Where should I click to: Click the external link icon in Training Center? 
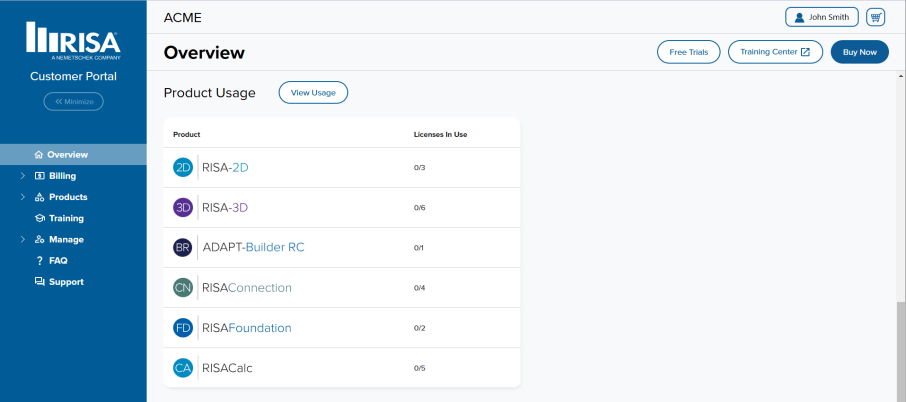pos(805,52)
